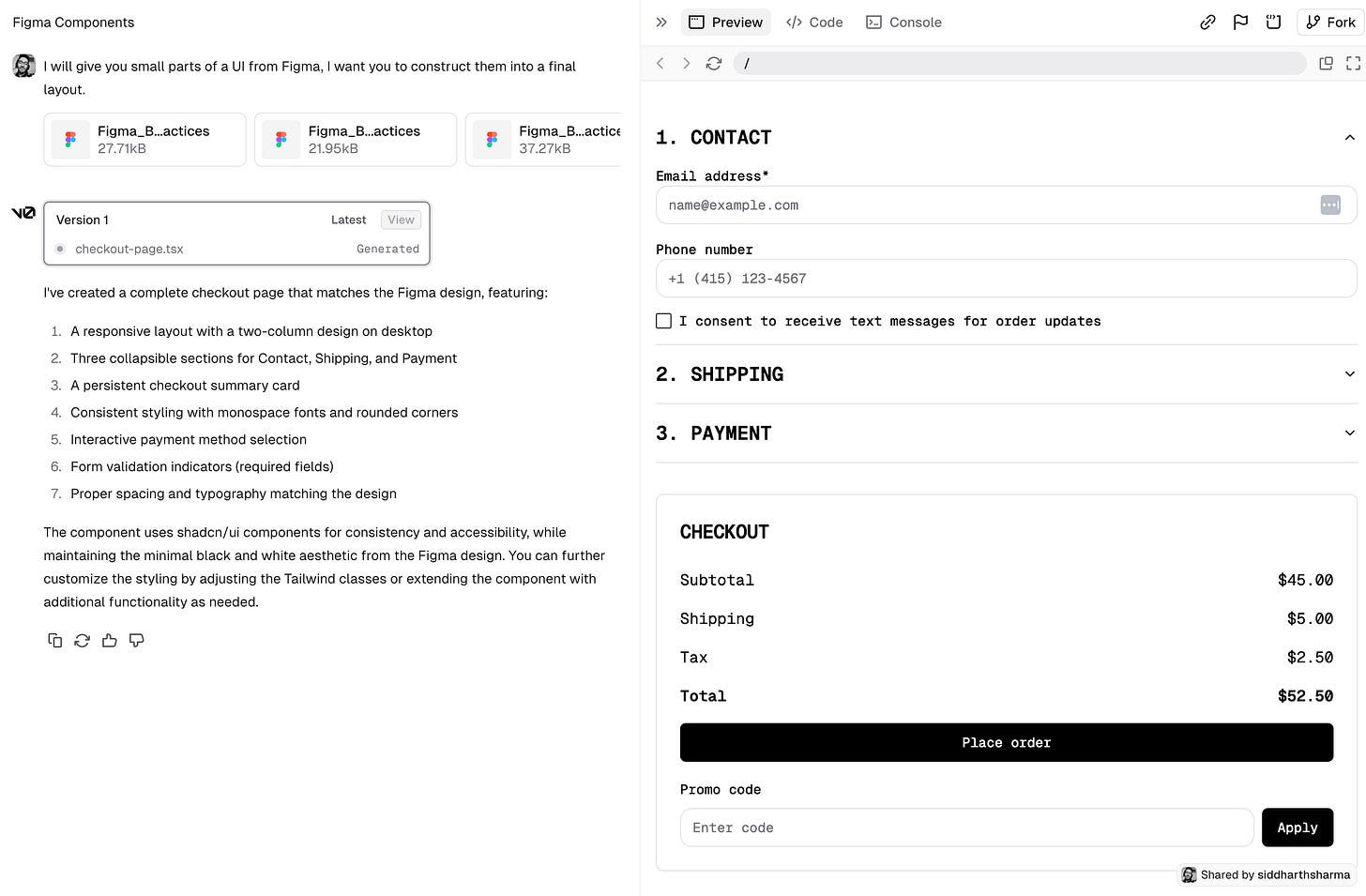Click the v0 logo beside Version 1

23,213
